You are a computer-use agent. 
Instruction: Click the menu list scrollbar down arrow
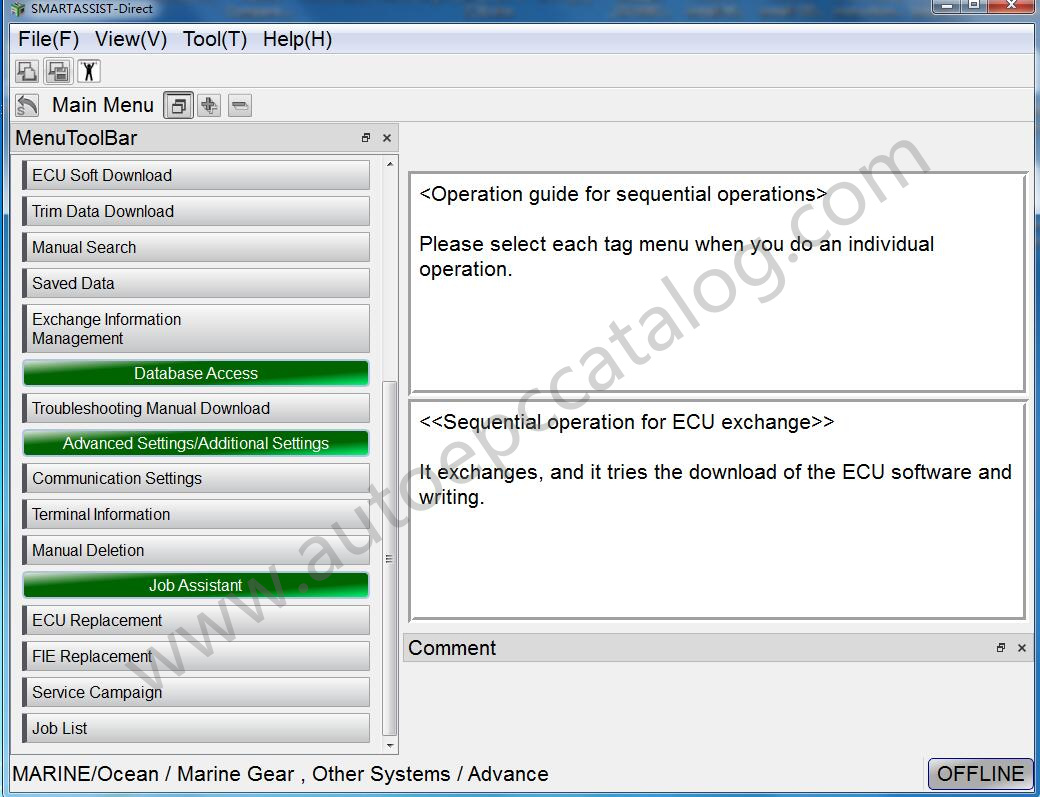coord(389,745)
